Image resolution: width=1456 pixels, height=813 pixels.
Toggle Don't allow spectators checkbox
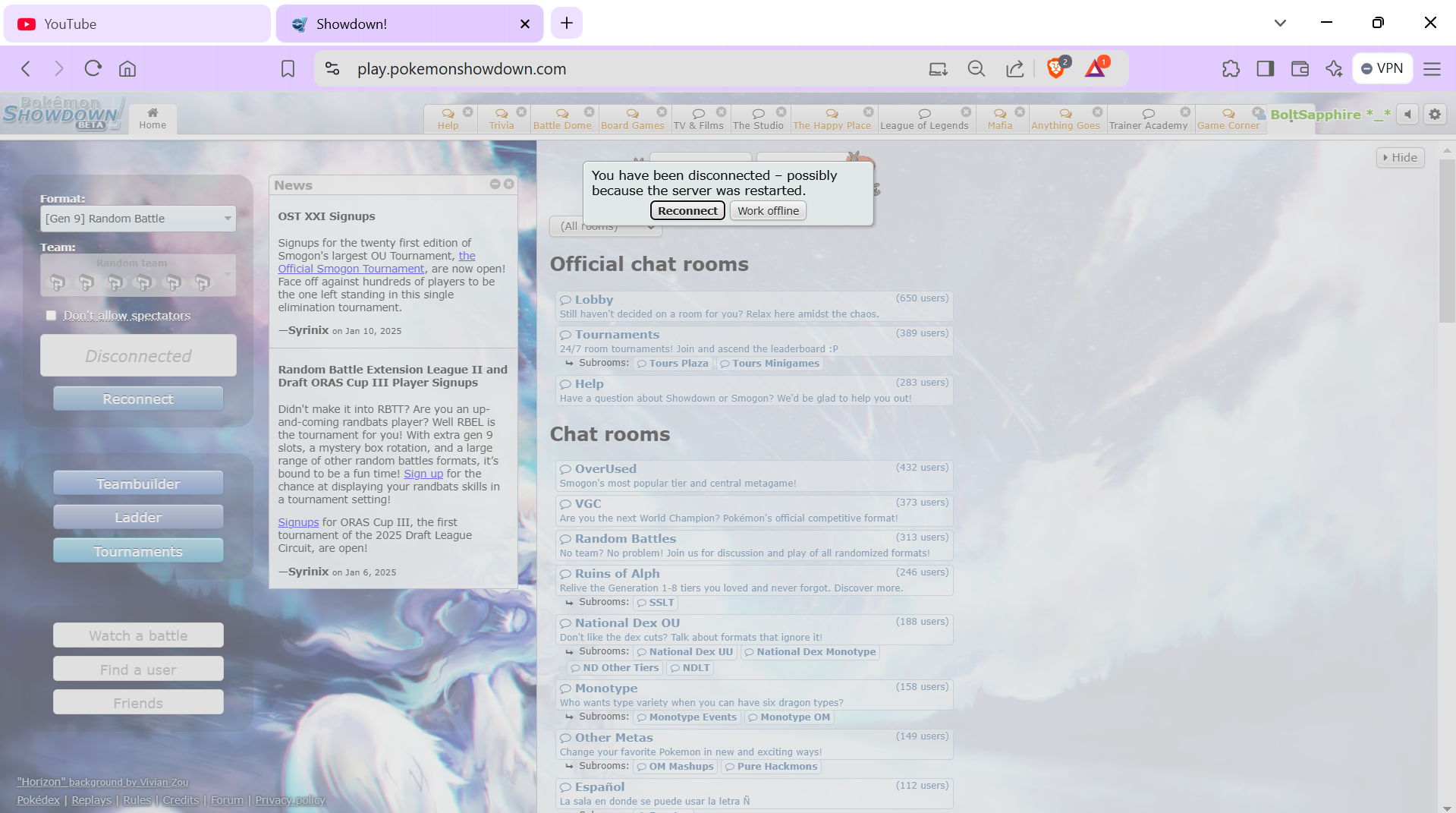coord(51,316)
